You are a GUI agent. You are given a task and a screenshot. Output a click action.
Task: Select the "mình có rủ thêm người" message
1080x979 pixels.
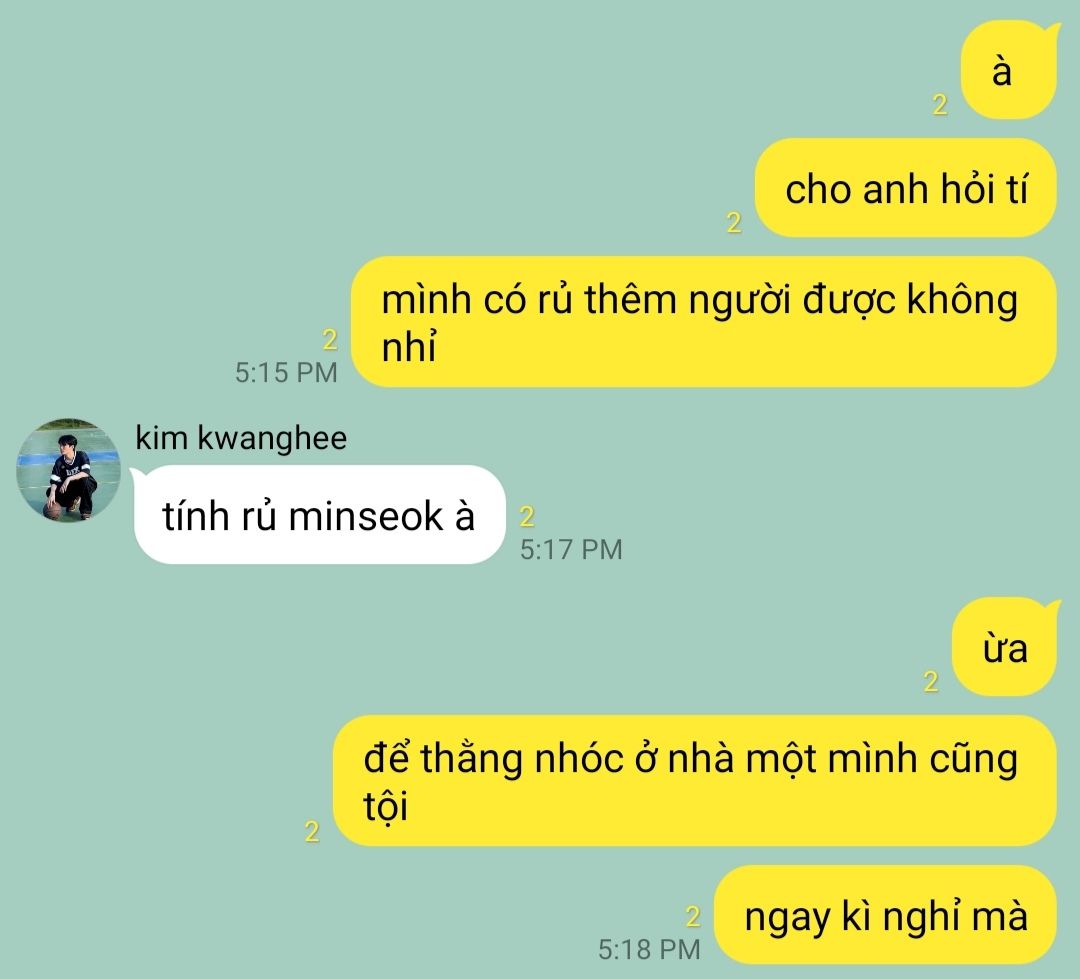[x=704, y=322]
